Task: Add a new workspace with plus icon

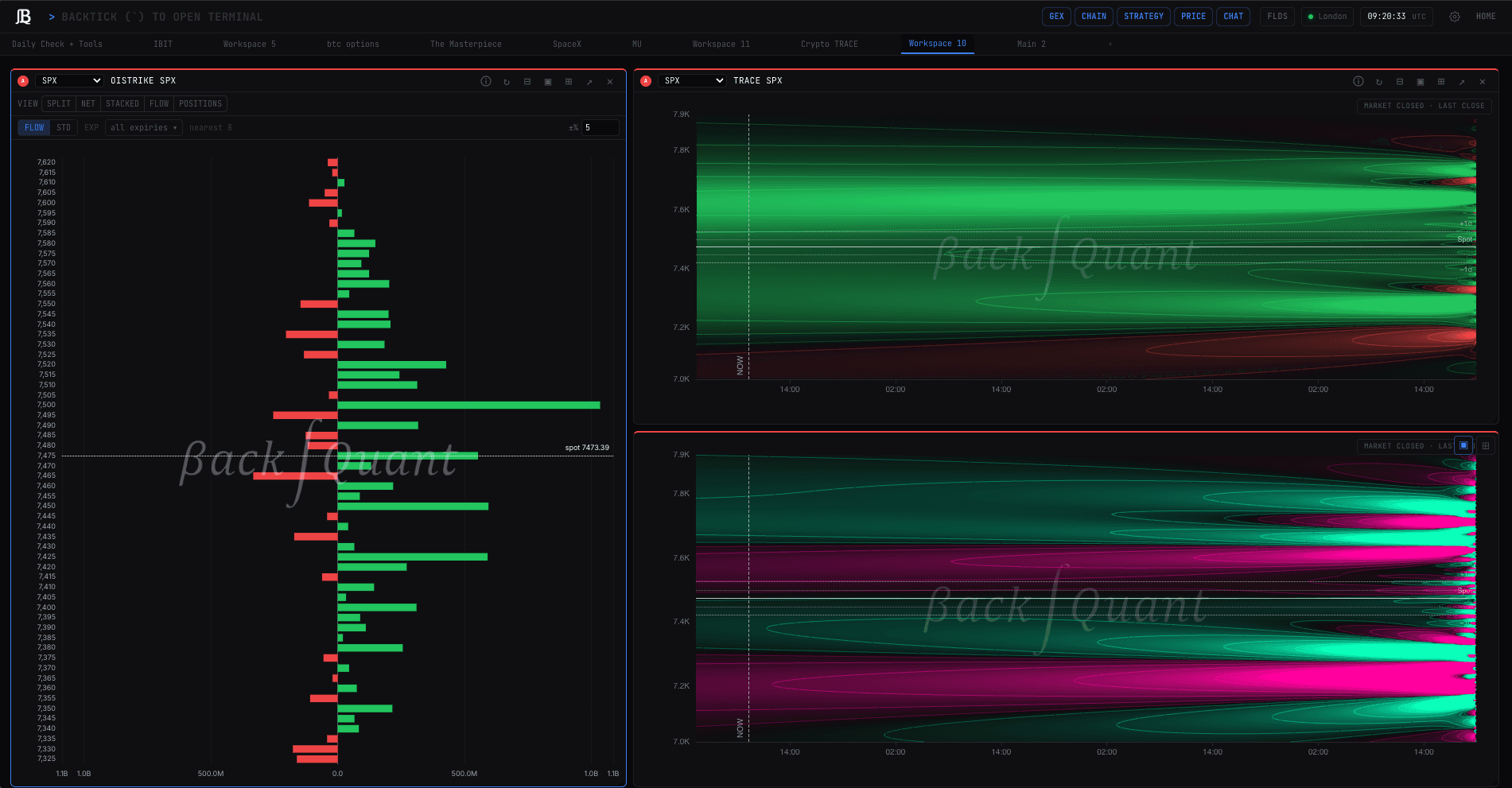Action: coord(1110,44)
